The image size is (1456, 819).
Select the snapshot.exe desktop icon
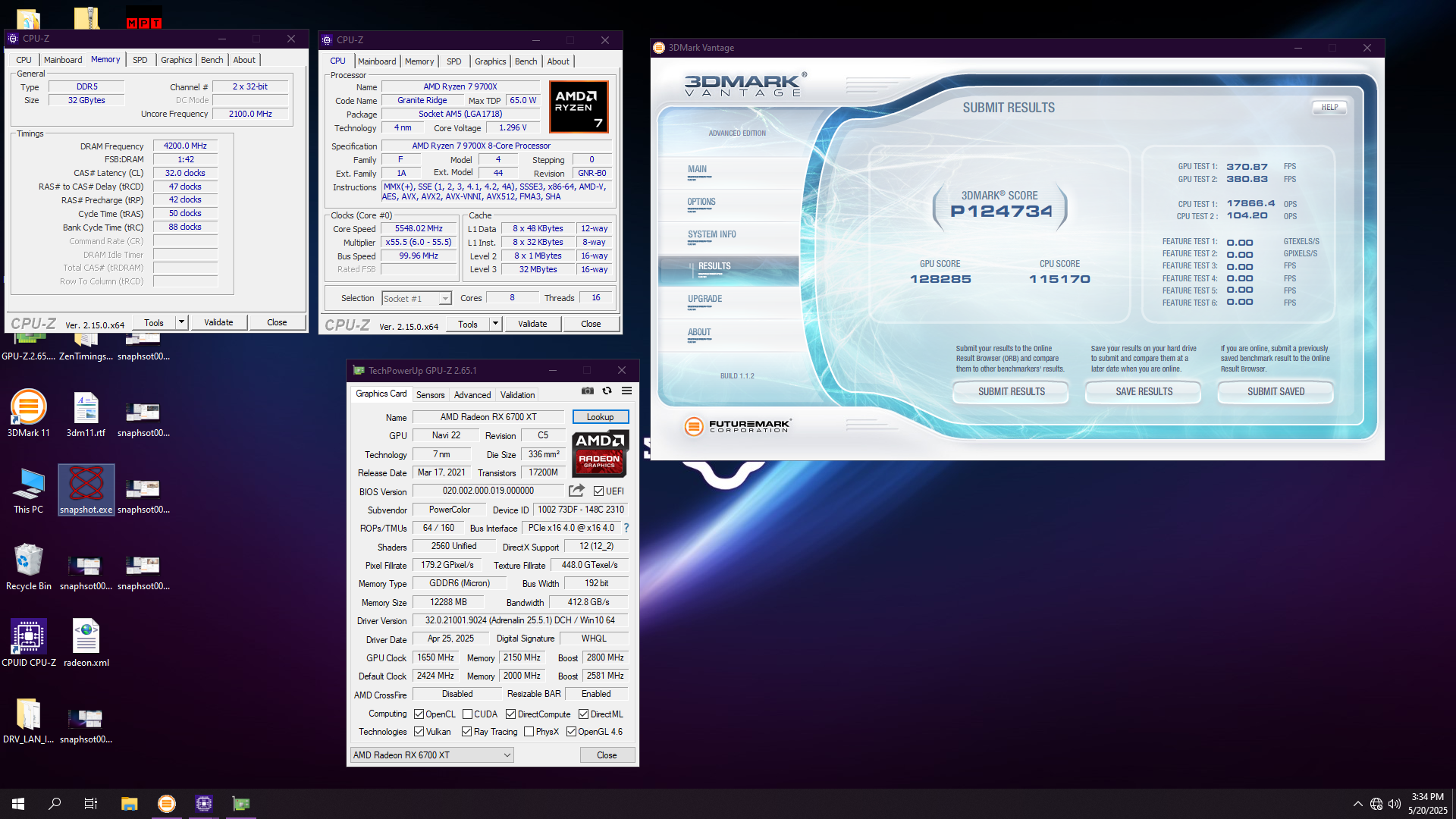[86, 490]
